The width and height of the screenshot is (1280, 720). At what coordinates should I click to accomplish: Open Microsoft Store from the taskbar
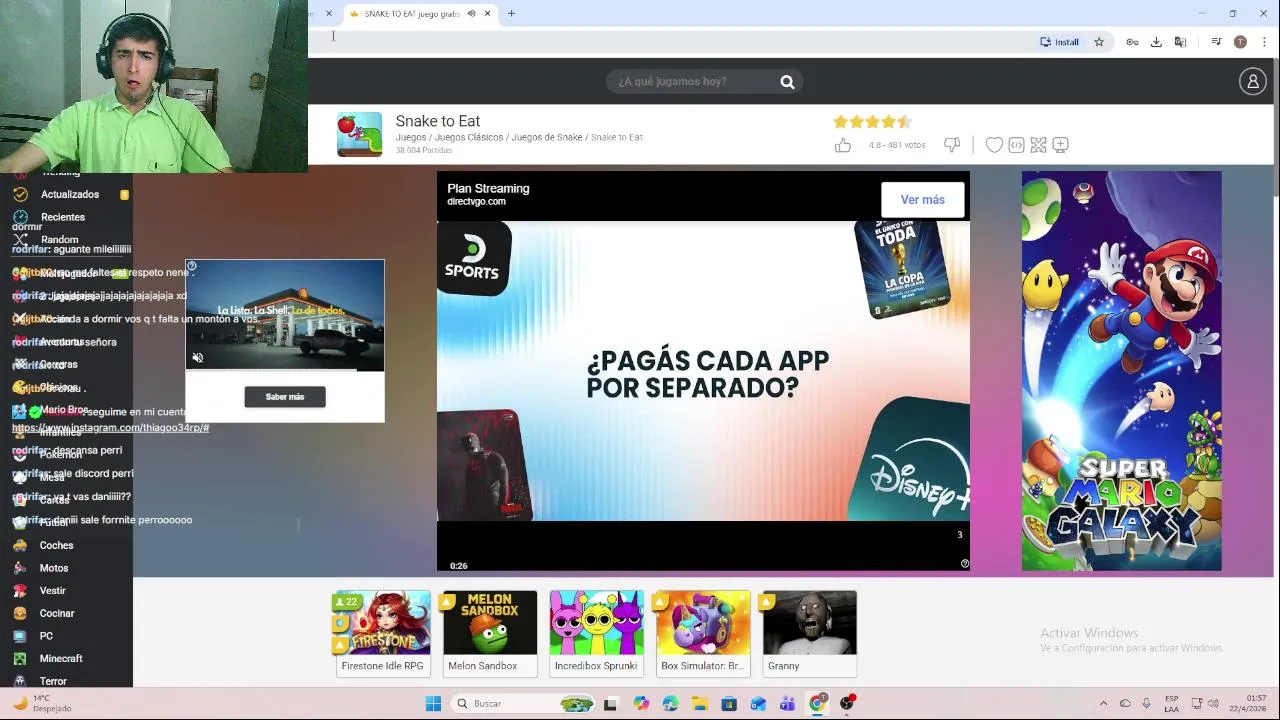[729, 704]
